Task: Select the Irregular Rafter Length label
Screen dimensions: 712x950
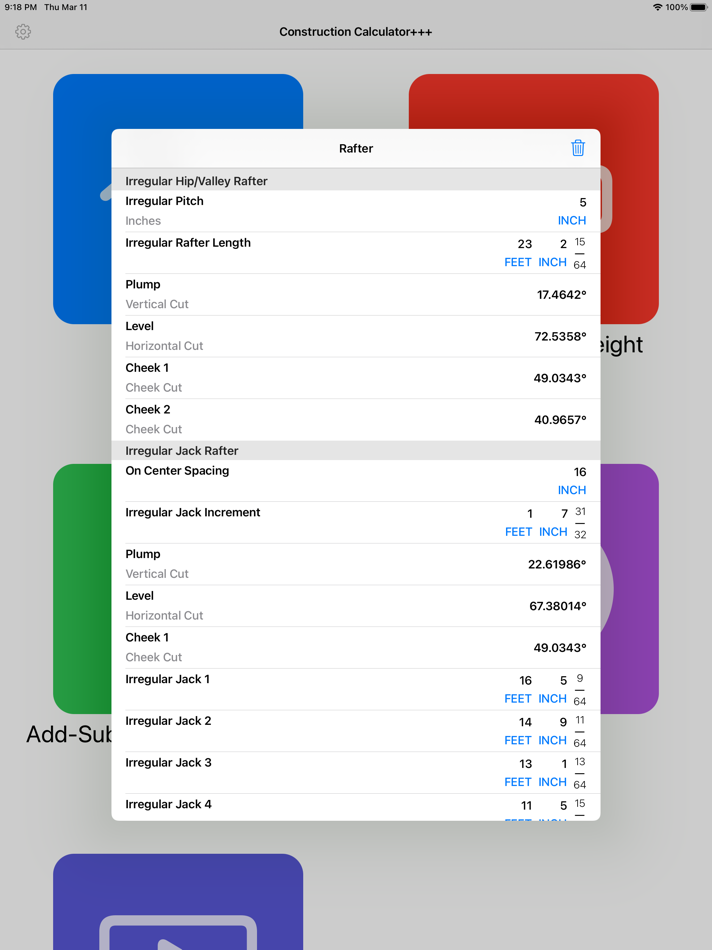Action: coord(188,243)
